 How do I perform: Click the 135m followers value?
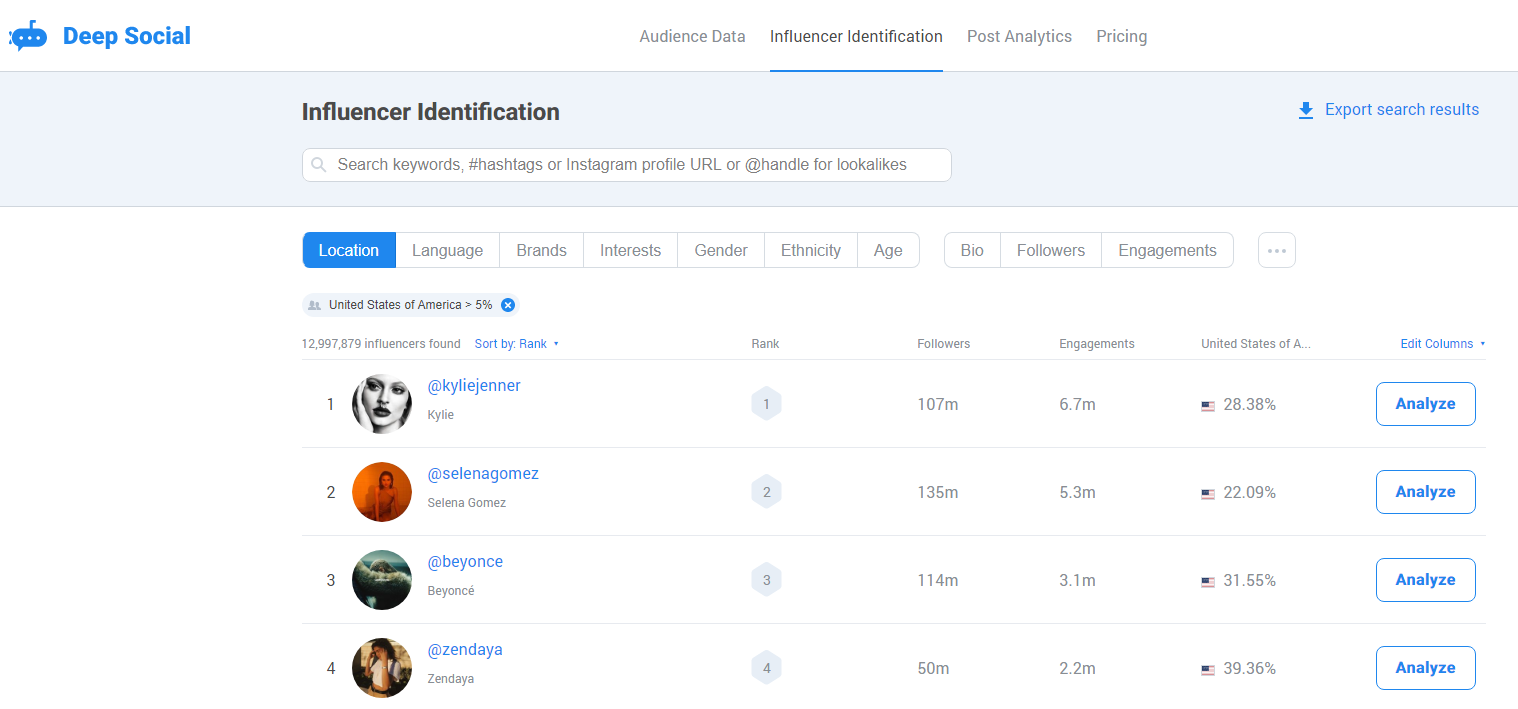[938, 493]
